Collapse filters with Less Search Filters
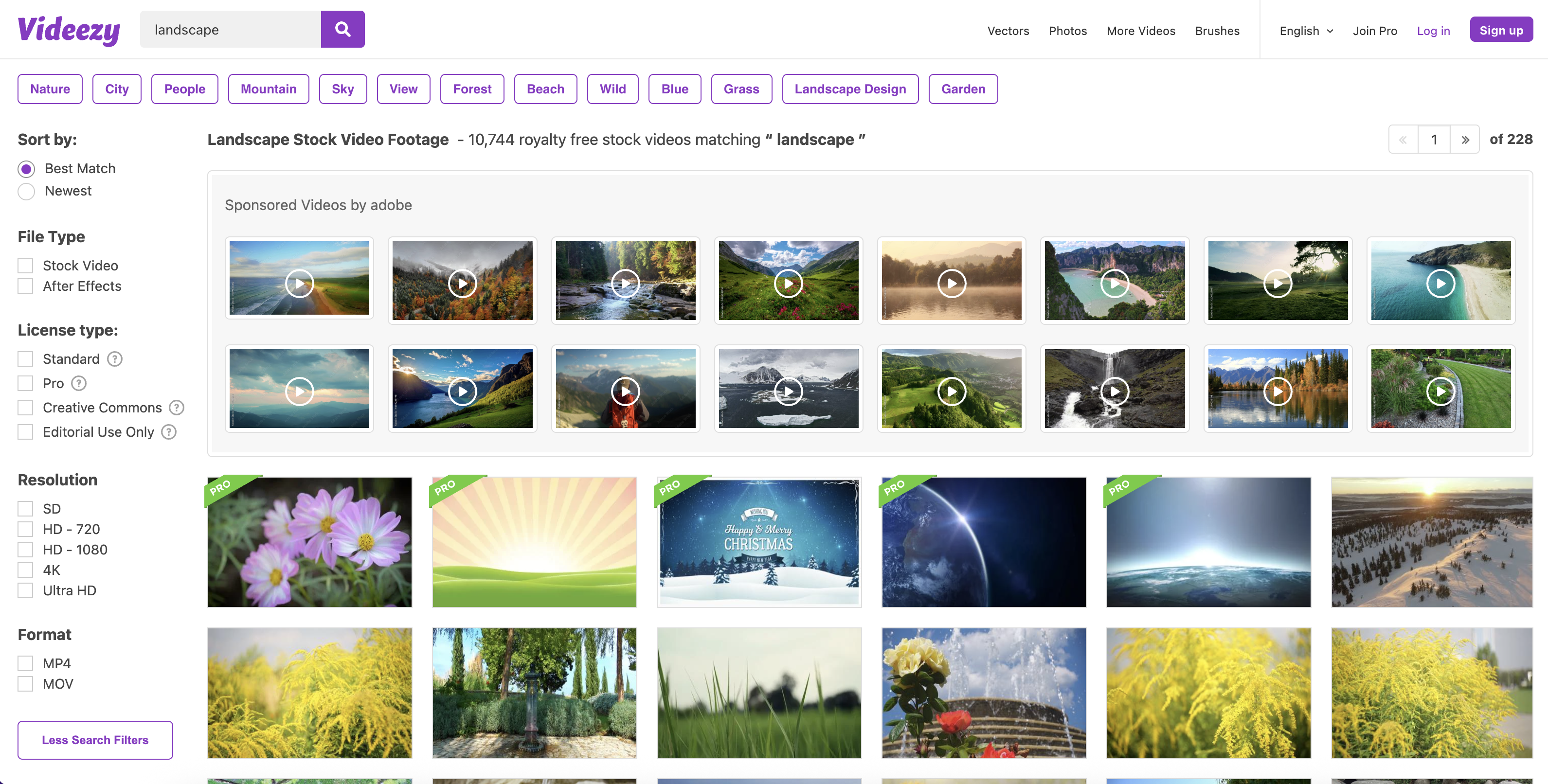This screenshot has width=1548, height=784. point(95,740)
